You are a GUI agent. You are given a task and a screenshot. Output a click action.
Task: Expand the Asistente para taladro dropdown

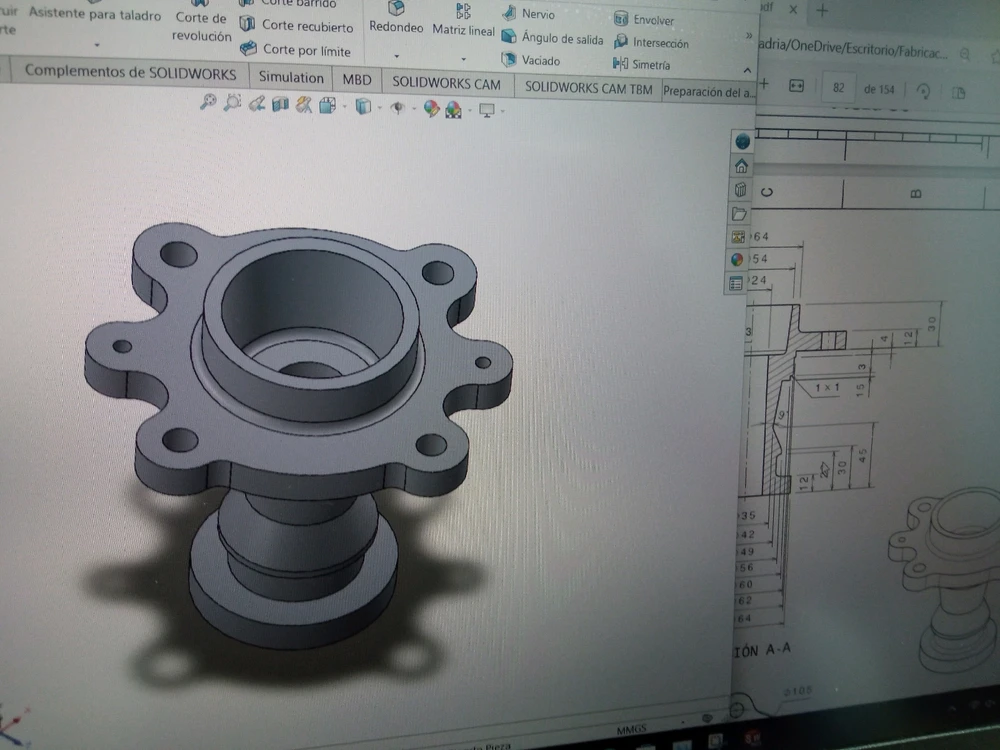(96, 45)
